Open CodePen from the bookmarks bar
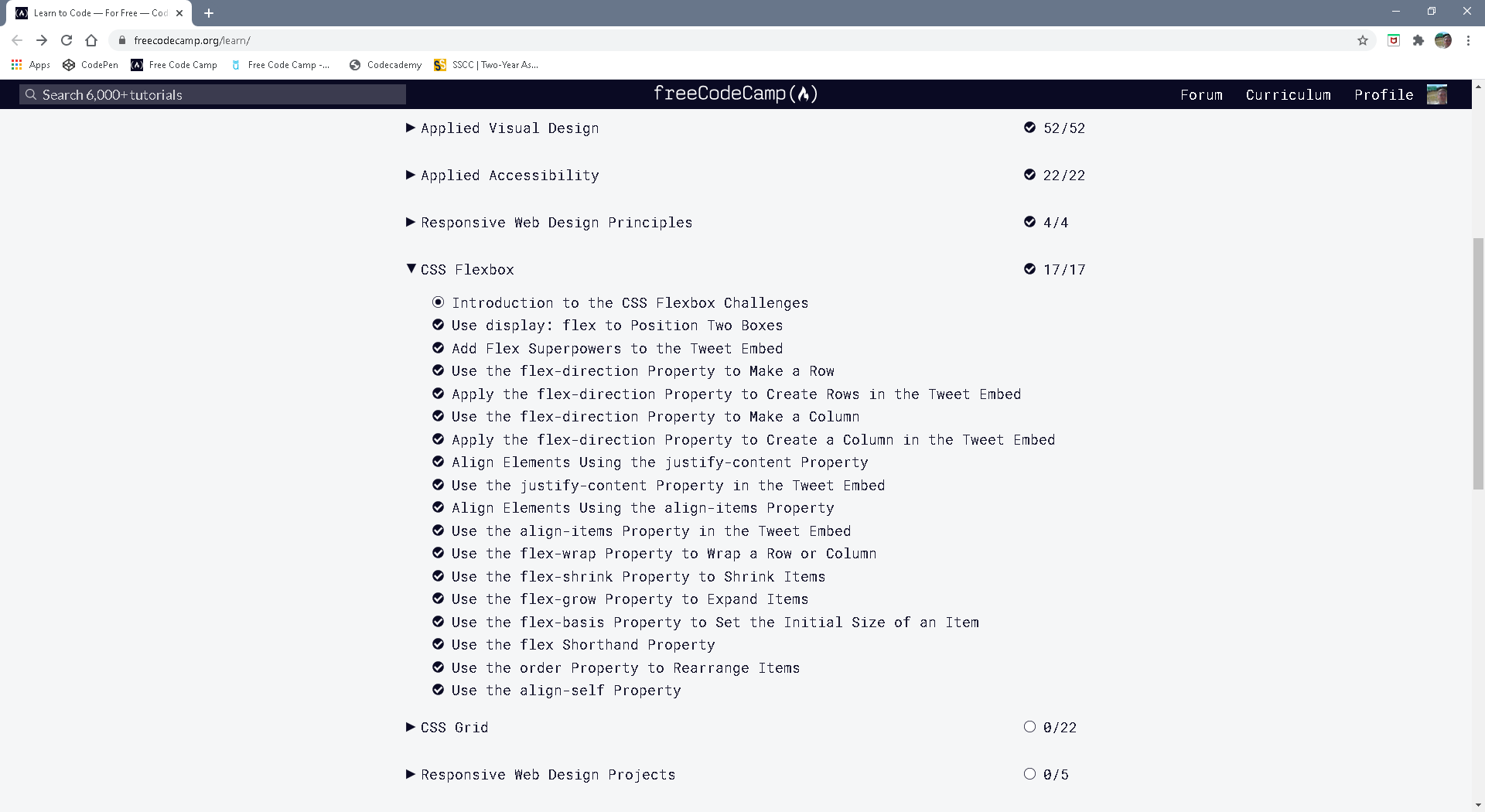This screenshot has width=1485, height=812. pos(90,65)
